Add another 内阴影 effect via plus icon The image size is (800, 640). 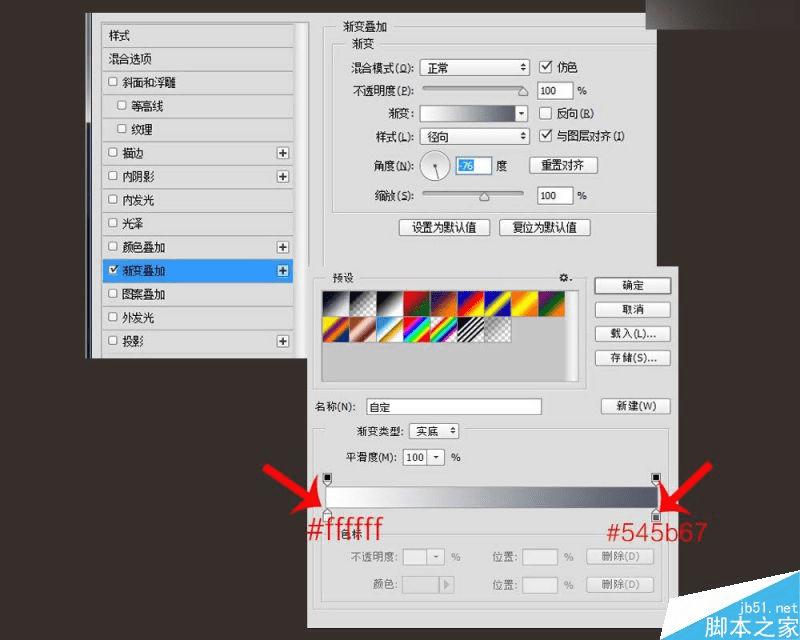click(x=283, y=177)
